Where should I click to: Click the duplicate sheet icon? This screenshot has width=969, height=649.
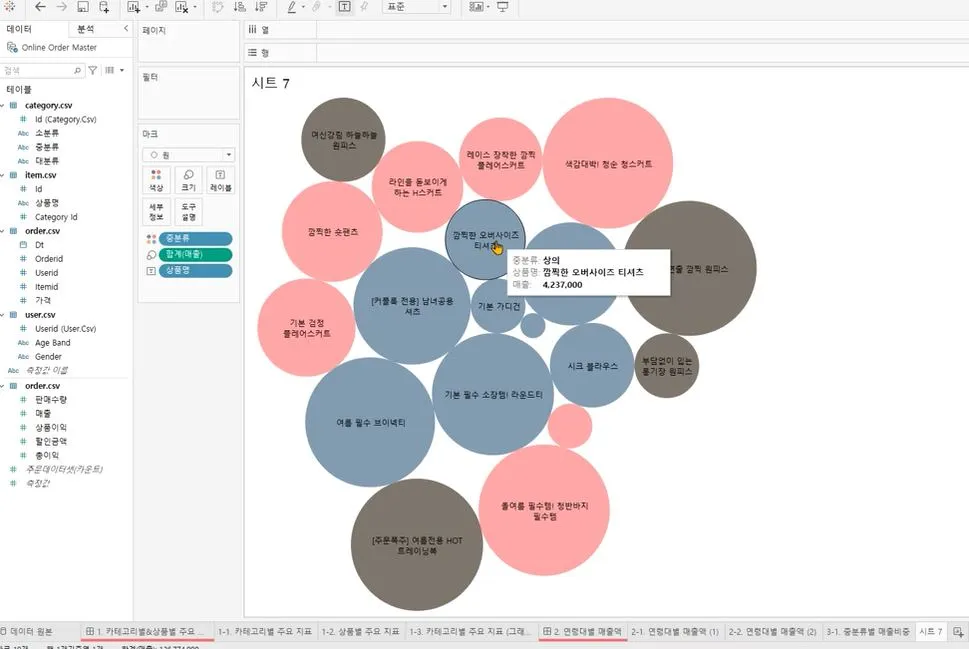[x=161, y=7]
